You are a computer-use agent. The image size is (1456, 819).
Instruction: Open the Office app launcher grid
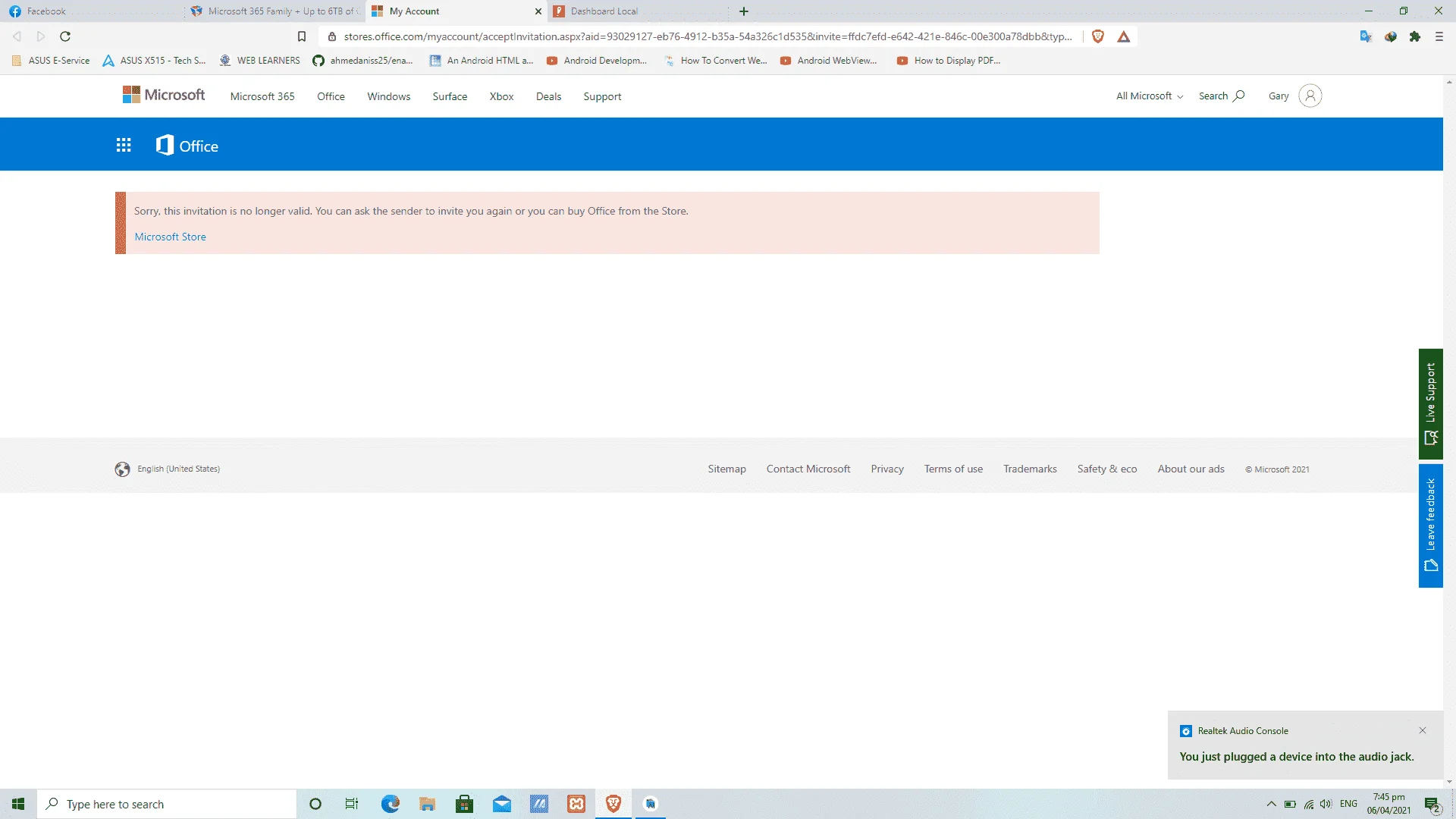[x=124, y=146]
